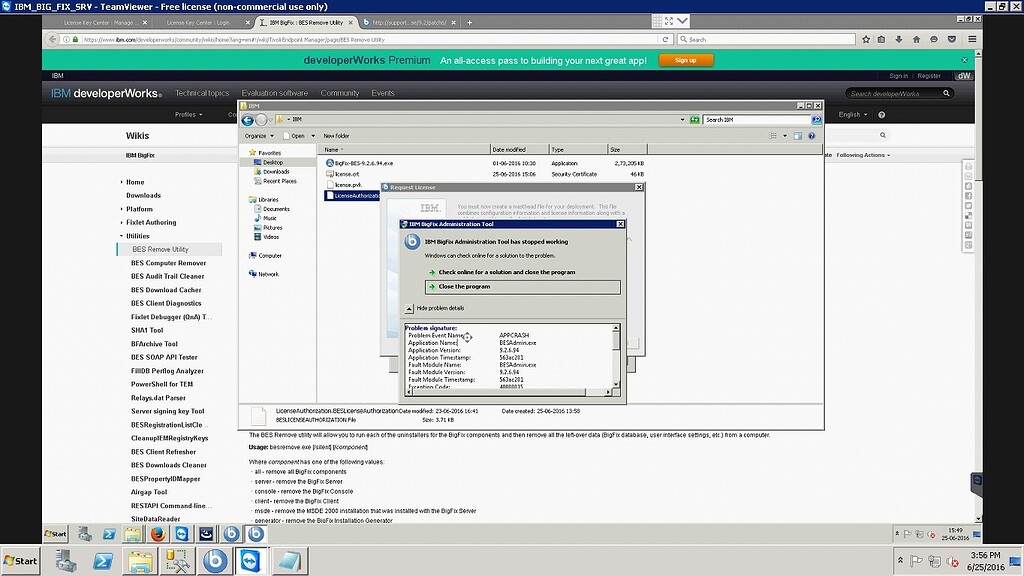Click the Explorer help question mark icon
The width and height of the screenshot is (1024, 576).
(x=816, y=135)
